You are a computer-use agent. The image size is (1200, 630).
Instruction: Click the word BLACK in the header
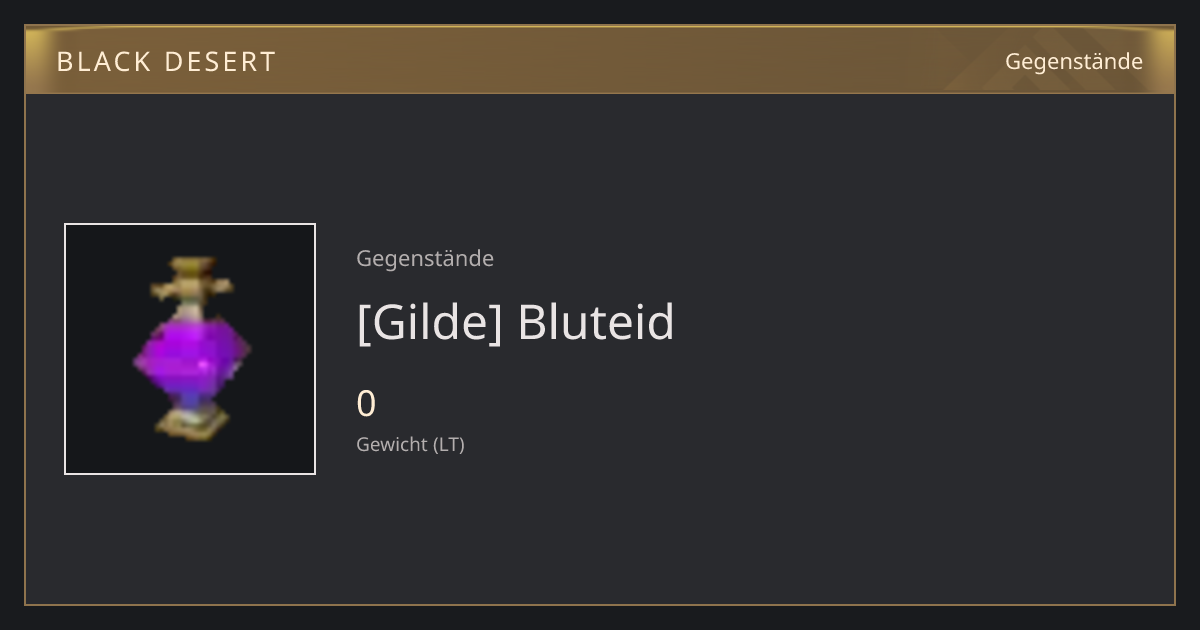103,62
